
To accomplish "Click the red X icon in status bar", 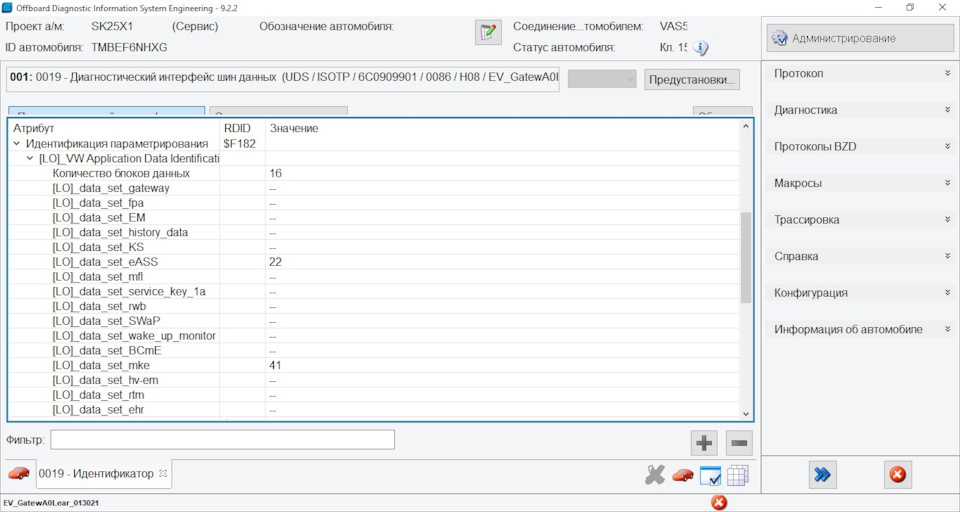I will 719,503.
